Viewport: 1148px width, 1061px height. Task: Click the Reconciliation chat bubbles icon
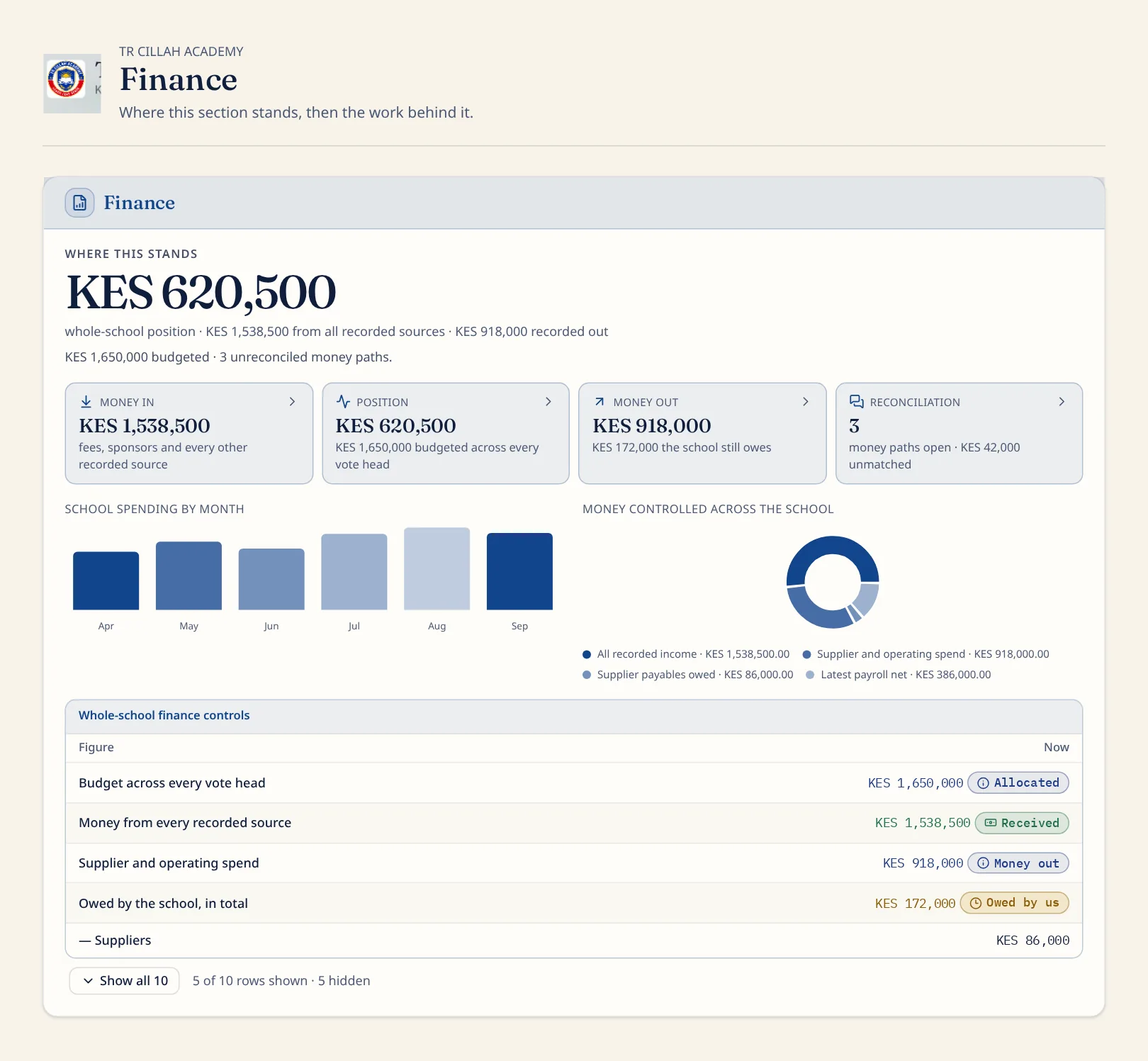pyautogui.click(x=857, y=402)
